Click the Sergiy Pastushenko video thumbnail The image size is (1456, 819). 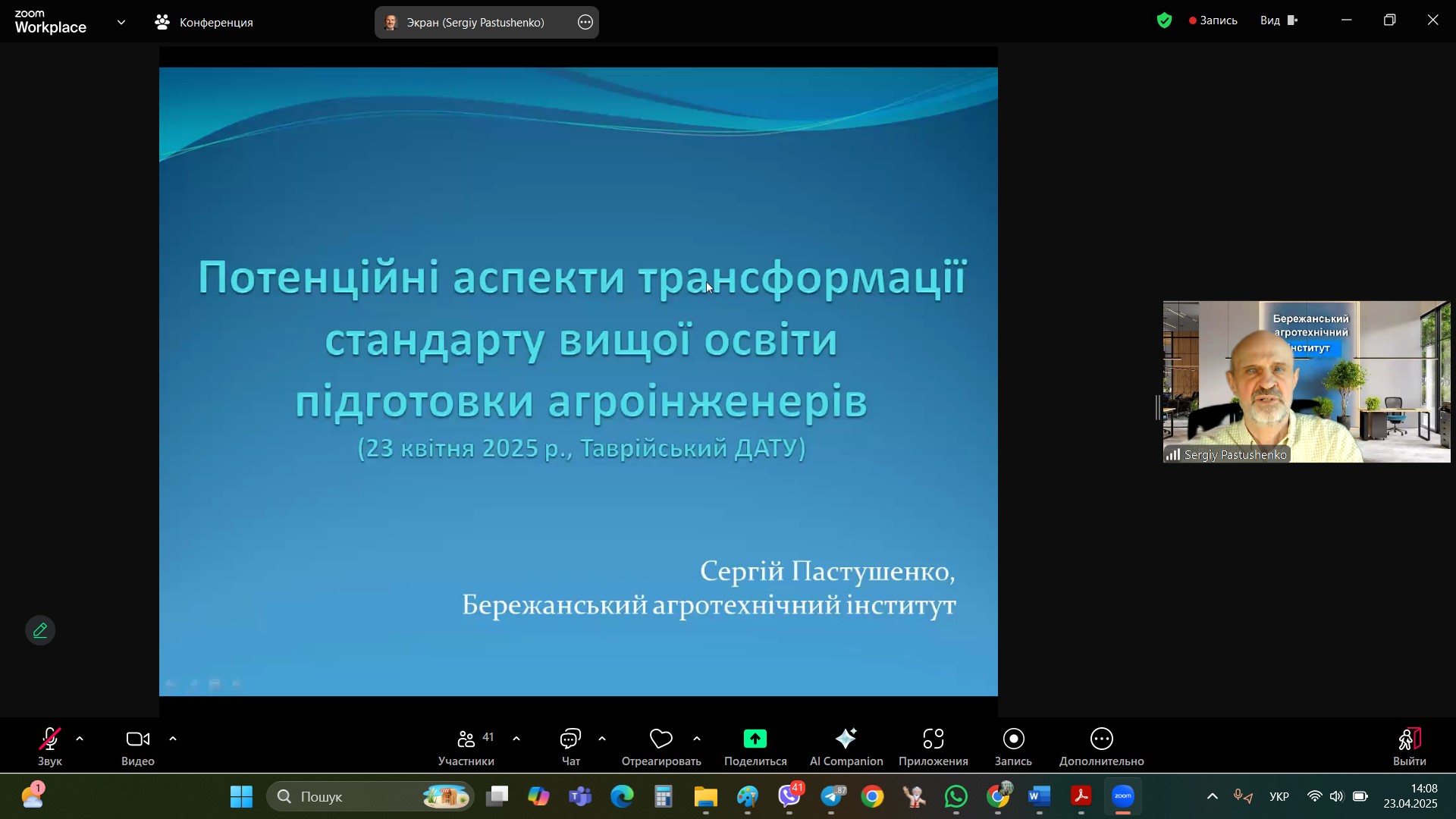[1307, 381]
